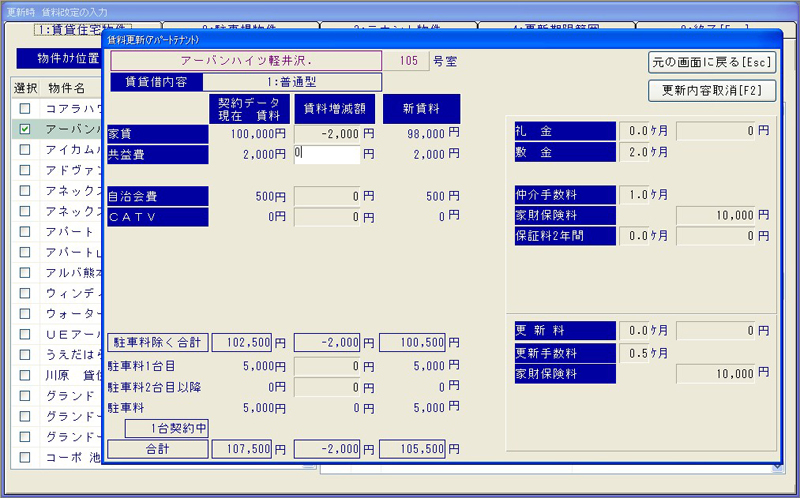The image size is (800, 498).
Task: Click the 物件カナ位置 button
Action: coord(60,58)
